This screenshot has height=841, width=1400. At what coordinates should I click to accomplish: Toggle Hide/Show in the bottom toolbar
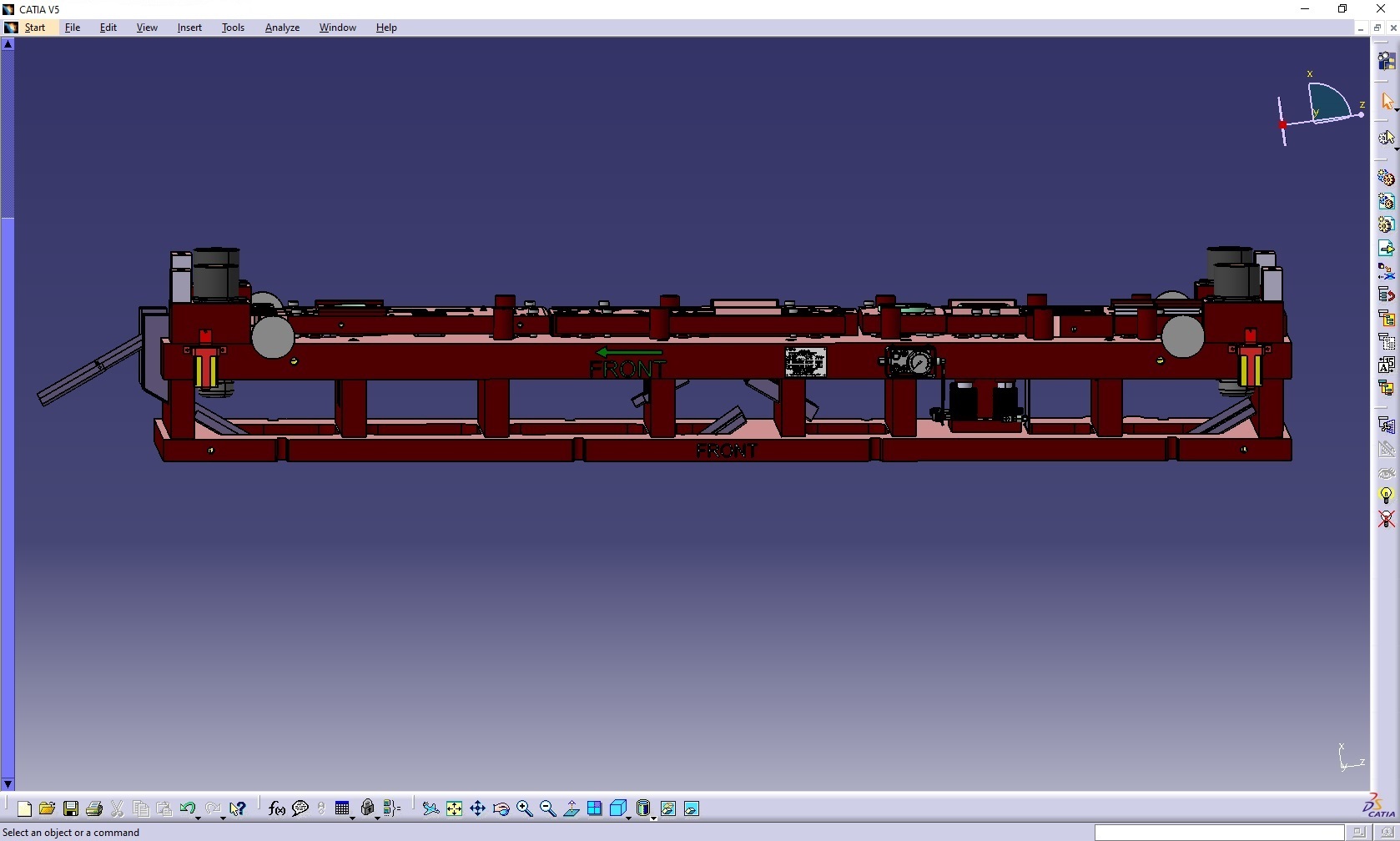coord(668,808)
